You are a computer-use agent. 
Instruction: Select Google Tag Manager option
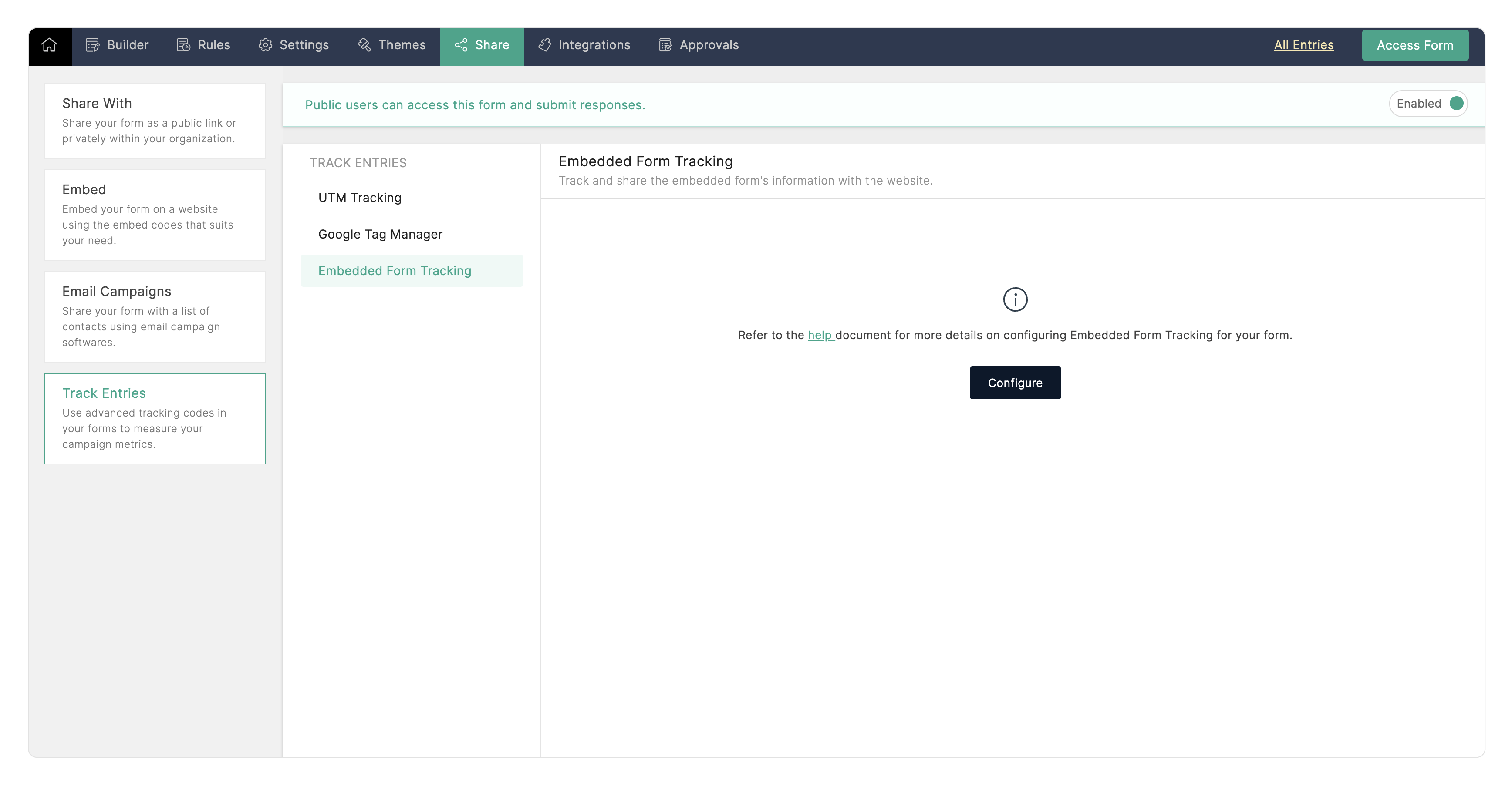point(380,234)
